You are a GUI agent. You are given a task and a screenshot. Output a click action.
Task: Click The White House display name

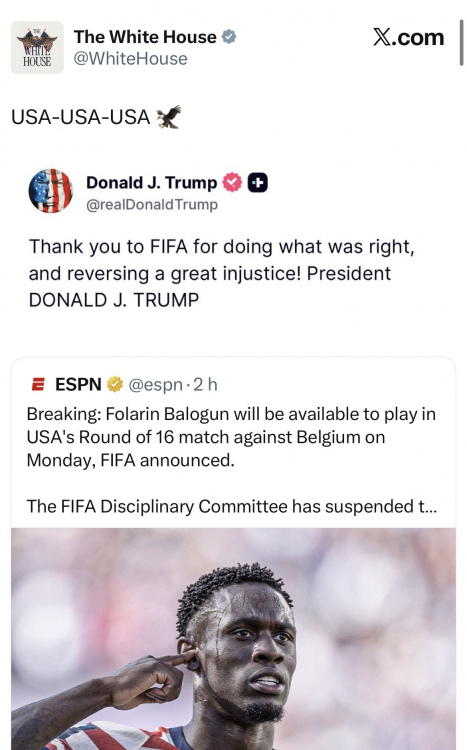click(145, 37)
